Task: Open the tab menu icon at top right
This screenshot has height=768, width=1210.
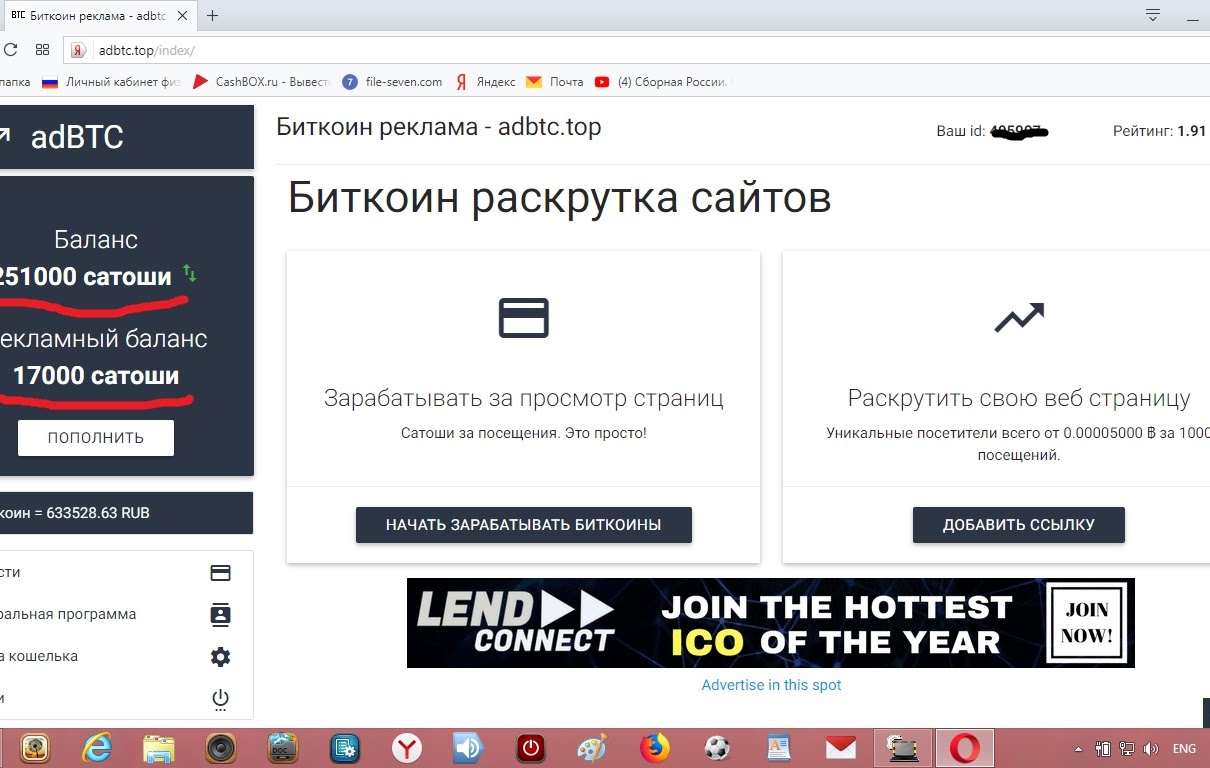Action: click(x=1153, y=15)
